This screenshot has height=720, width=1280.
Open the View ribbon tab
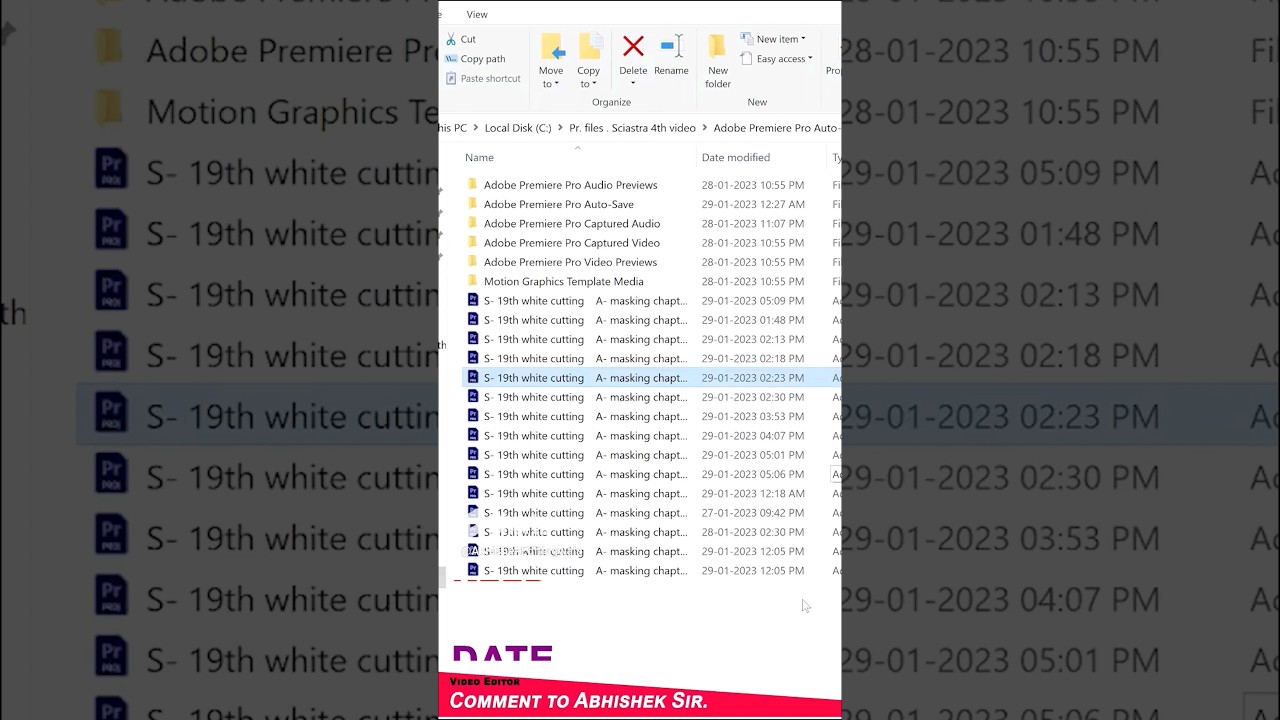(x=477, y=14)
